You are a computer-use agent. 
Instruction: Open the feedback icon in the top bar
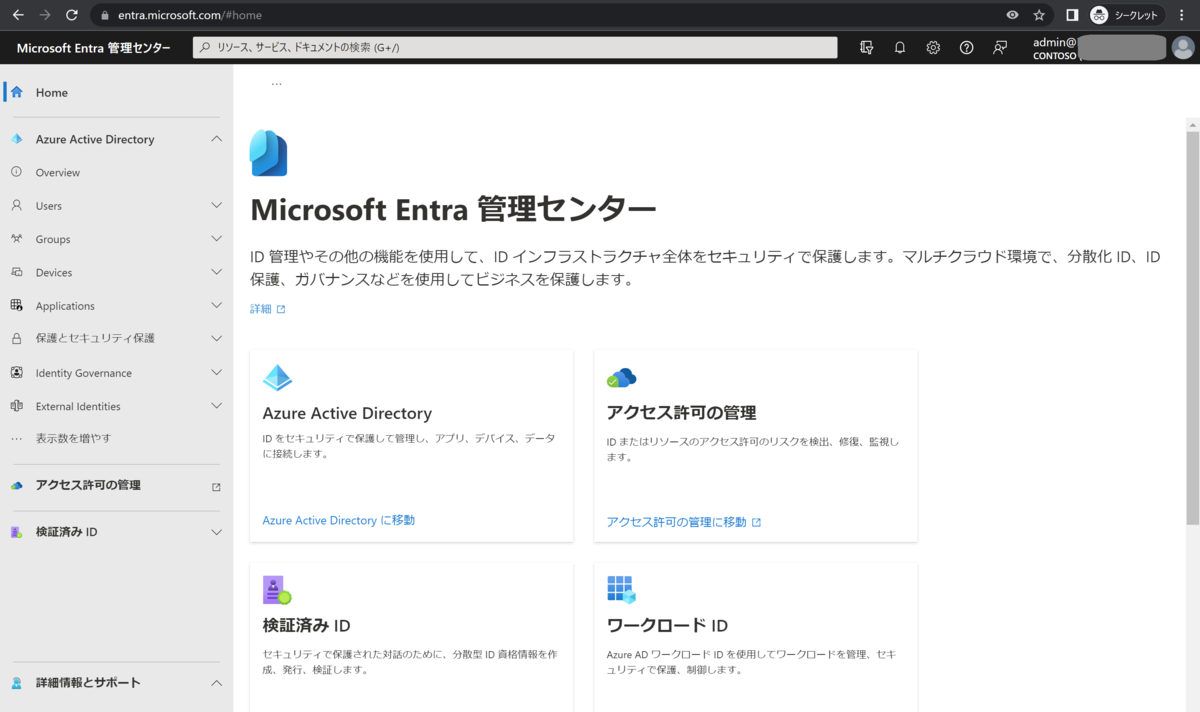[x=1000, y=47]
